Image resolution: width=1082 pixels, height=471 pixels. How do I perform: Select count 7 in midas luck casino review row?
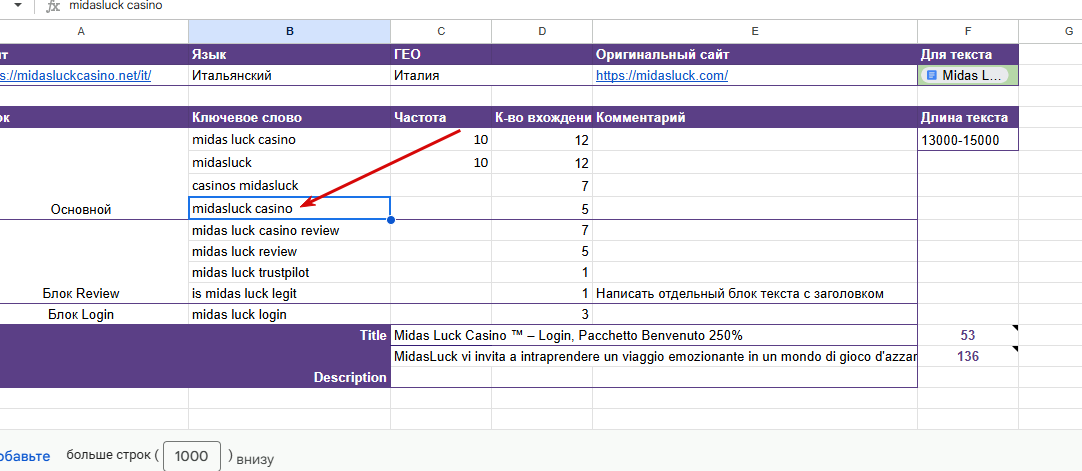[542, 230]
